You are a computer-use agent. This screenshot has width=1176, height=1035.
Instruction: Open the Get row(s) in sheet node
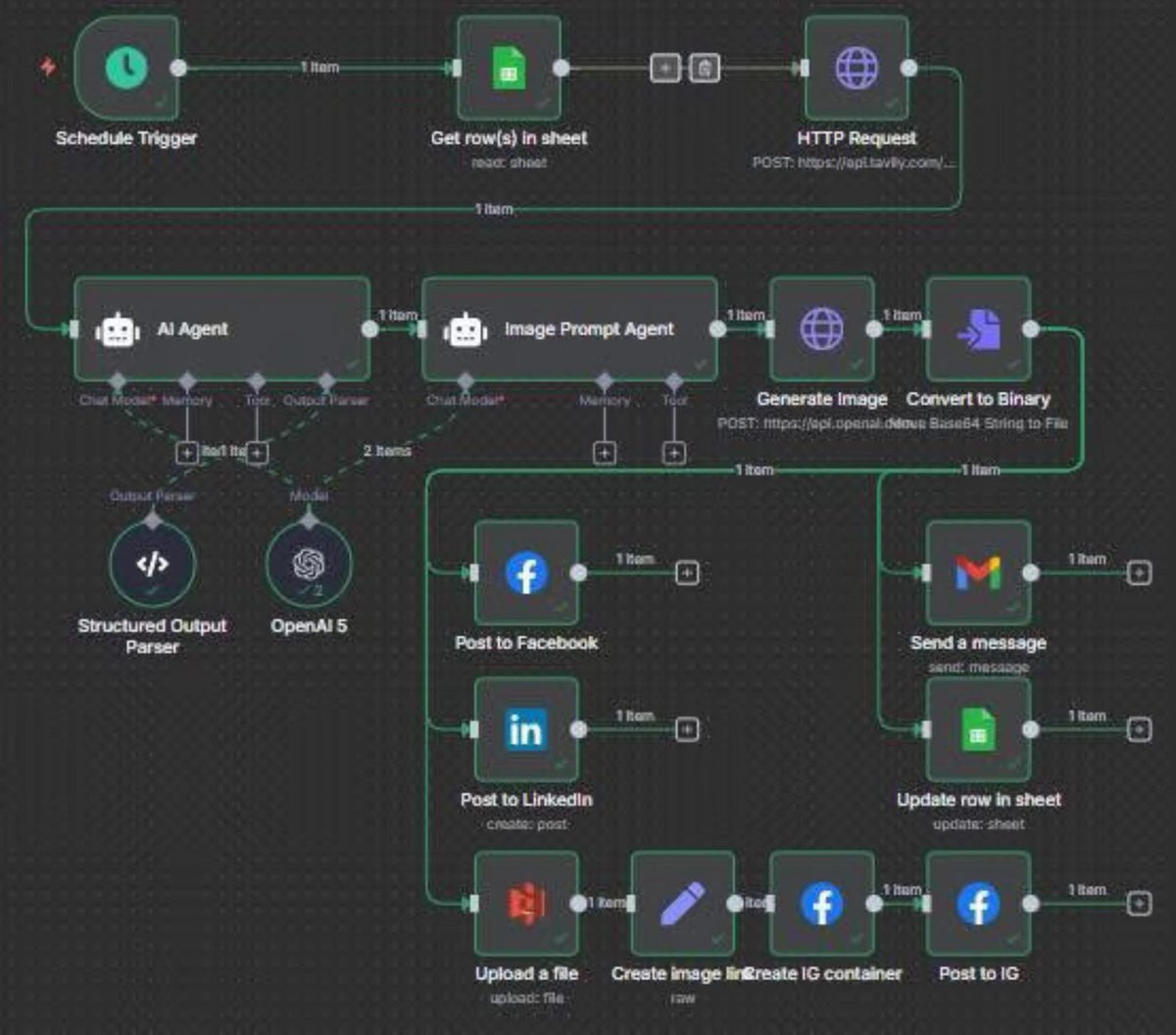click(507, 69)
